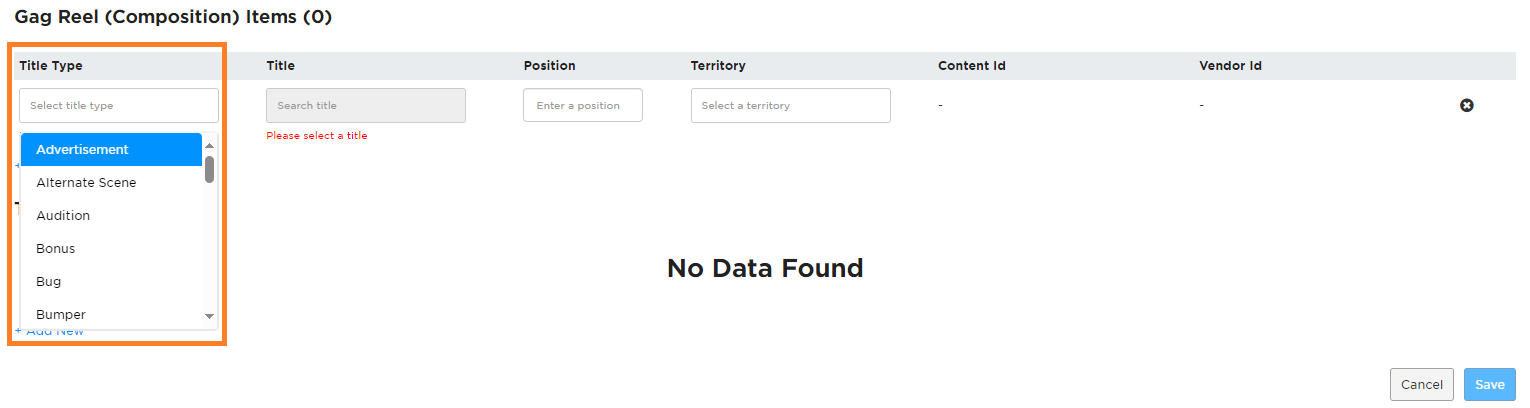Click the Position column header

(549, 66)
